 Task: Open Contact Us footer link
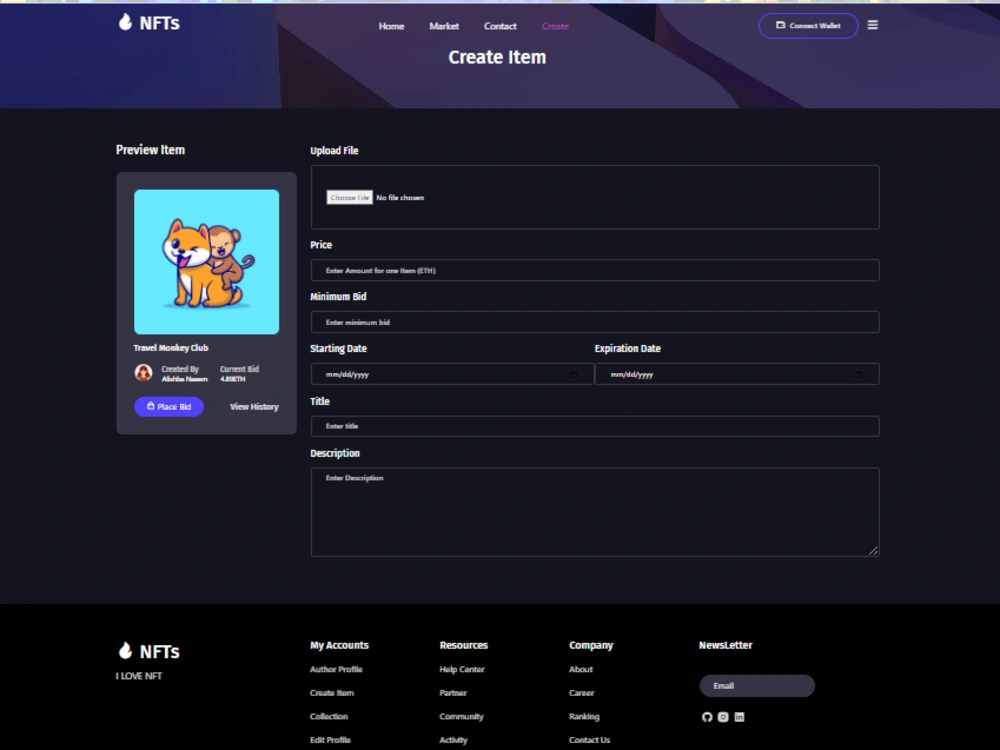pos(589,740)
